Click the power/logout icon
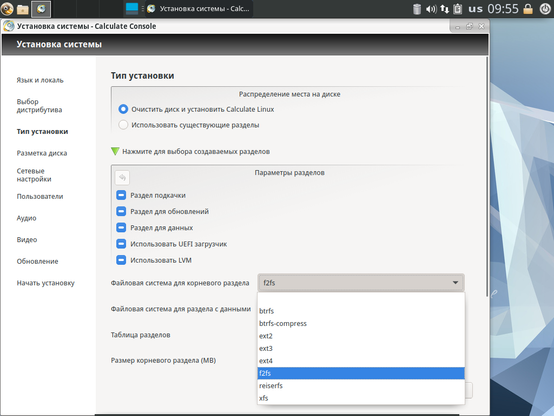Image resolution: width=554 pixels, height=416 pixels. 545,9
